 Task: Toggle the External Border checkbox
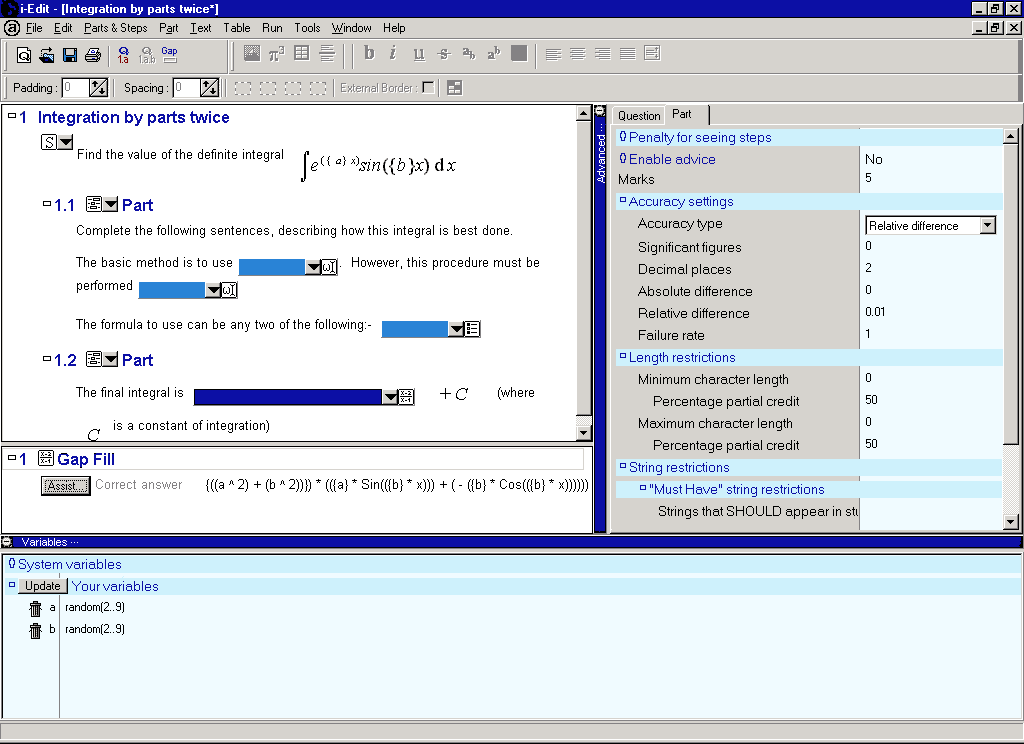(428, 88)
